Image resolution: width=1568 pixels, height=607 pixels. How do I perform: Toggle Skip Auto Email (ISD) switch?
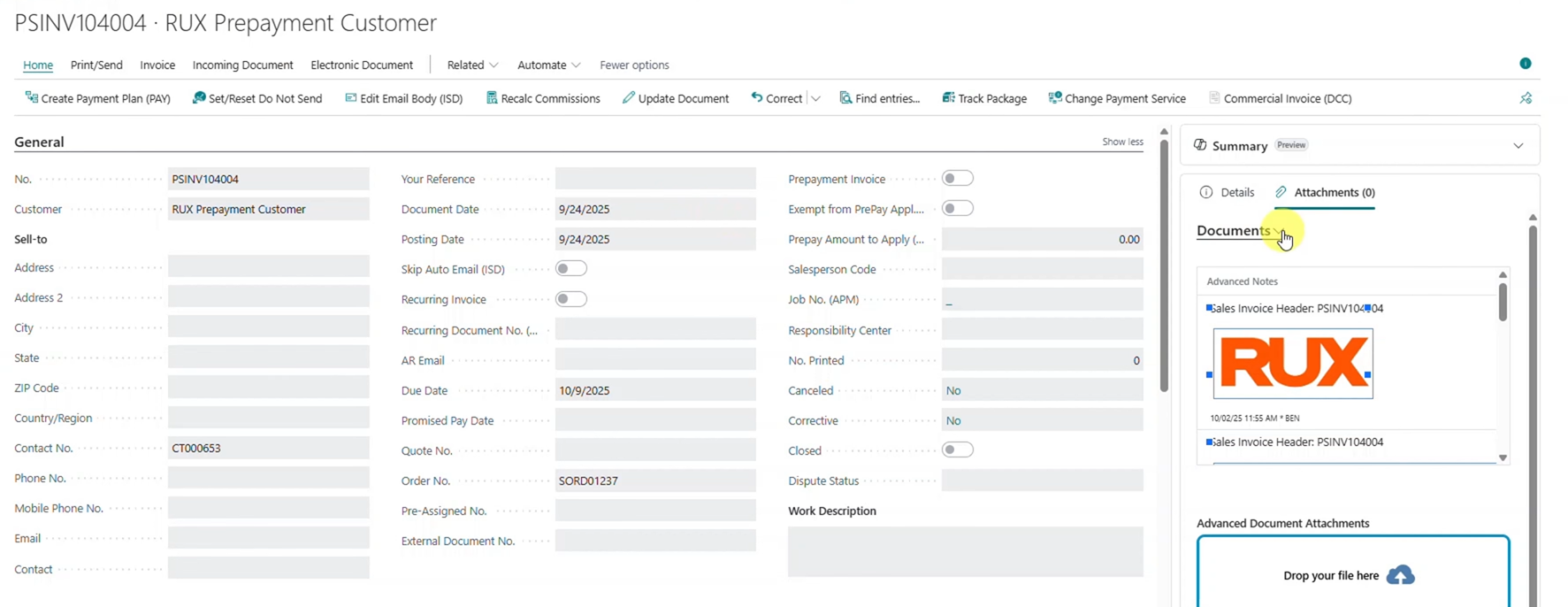point(571,269)
